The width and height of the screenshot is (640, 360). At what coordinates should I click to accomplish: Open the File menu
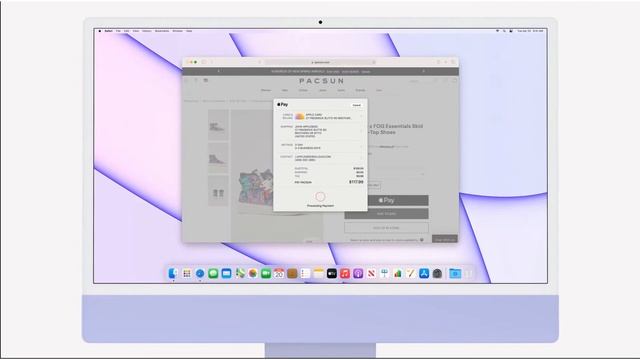pos(118,31)
